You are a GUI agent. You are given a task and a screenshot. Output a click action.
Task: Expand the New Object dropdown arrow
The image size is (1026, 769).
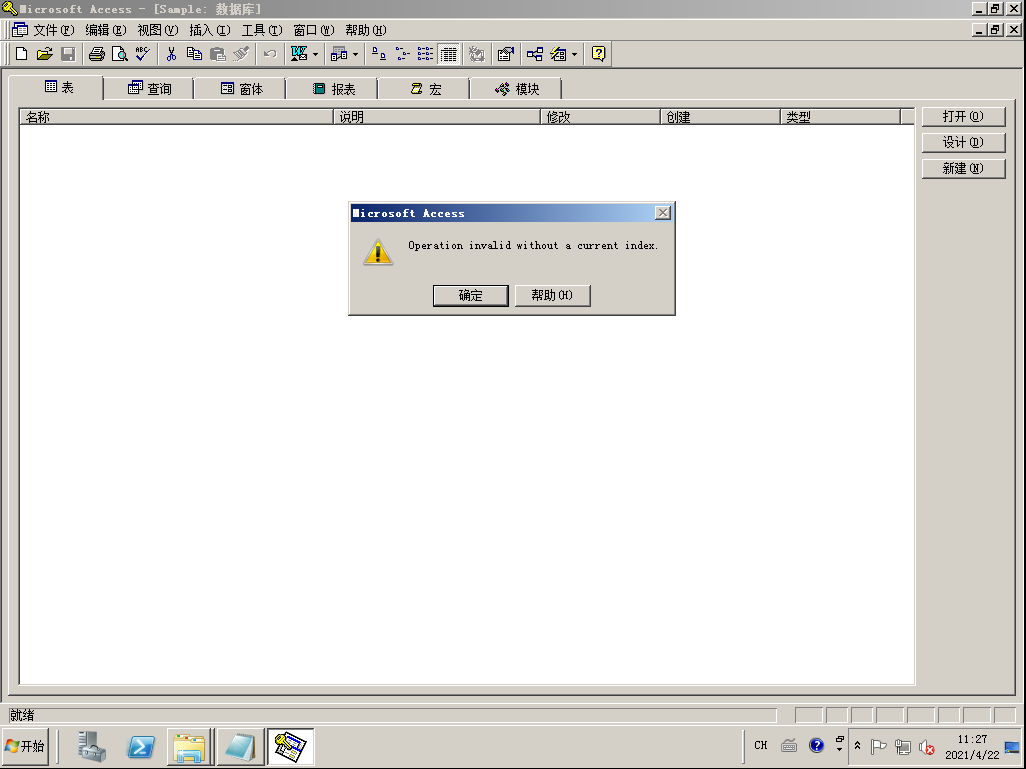(x=575, y=54)
